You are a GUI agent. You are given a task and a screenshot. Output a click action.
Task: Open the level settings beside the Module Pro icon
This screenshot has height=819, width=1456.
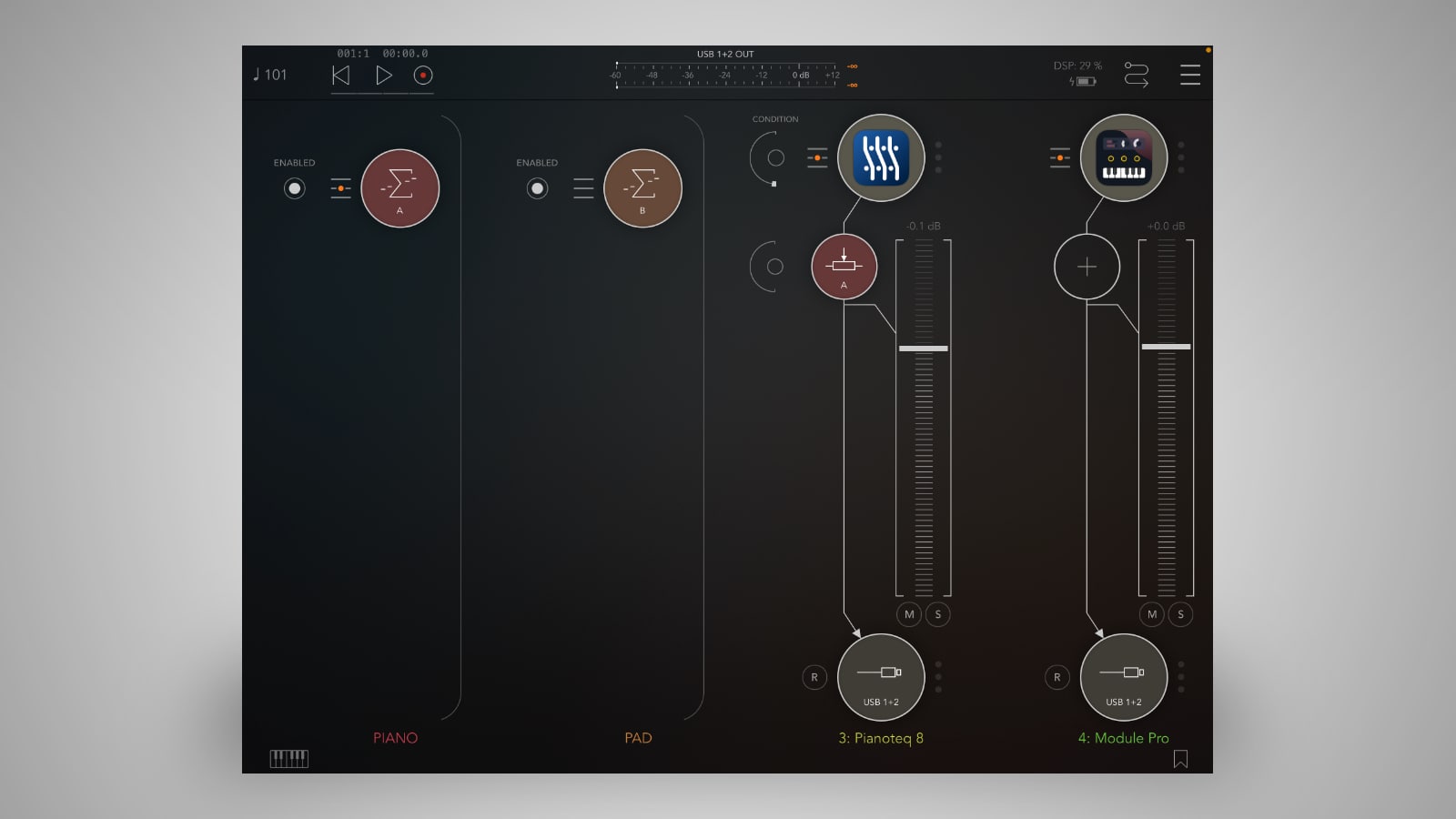1058,157
